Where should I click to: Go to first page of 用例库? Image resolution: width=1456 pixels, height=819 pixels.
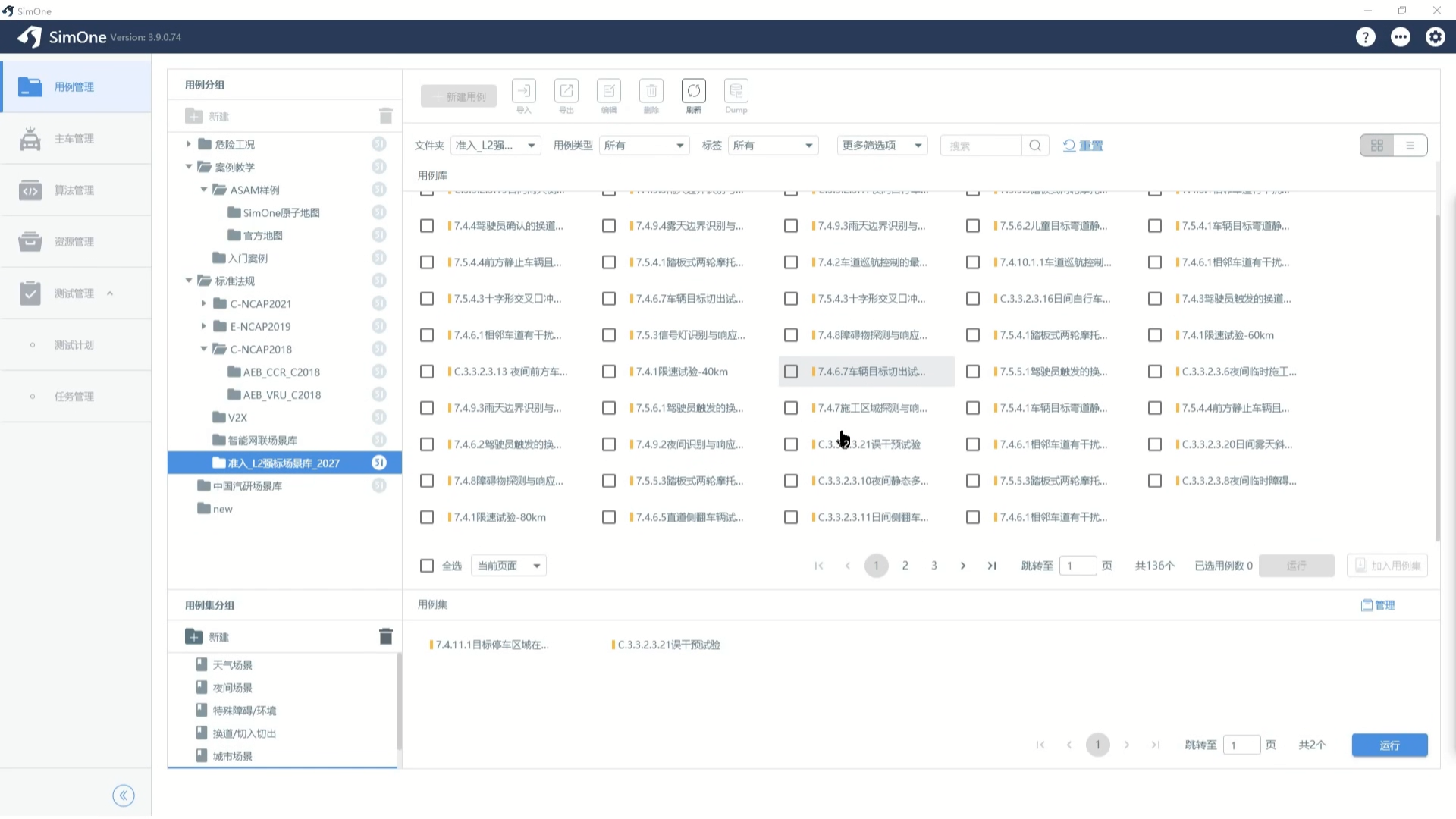point(819,566)
